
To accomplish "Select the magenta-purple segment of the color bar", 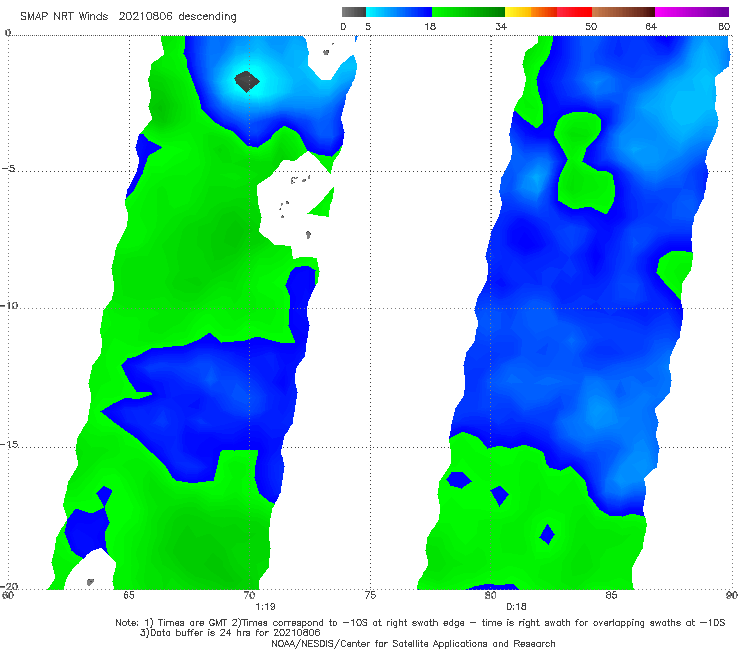I will 692,12.
